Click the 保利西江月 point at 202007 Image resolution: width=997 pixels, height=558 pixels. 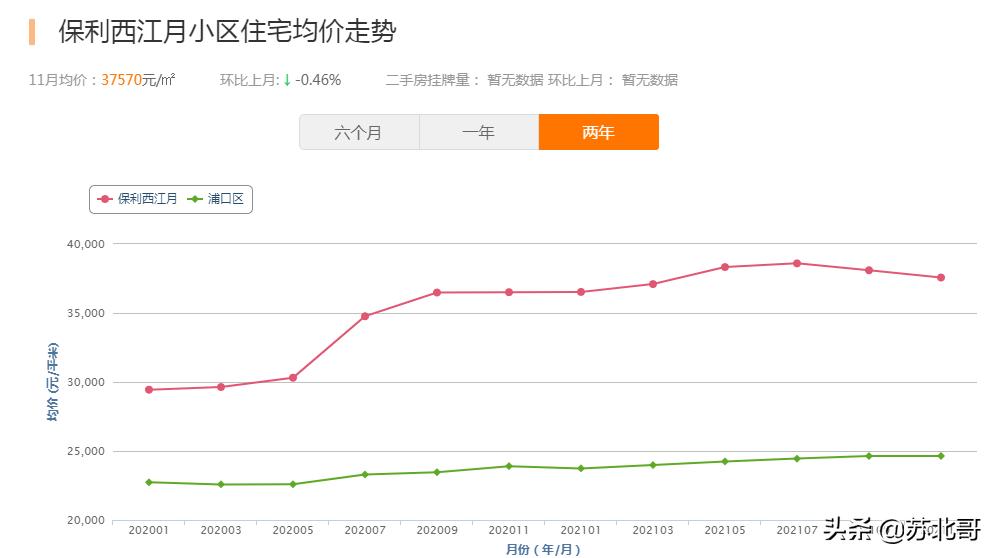(365, 316)
